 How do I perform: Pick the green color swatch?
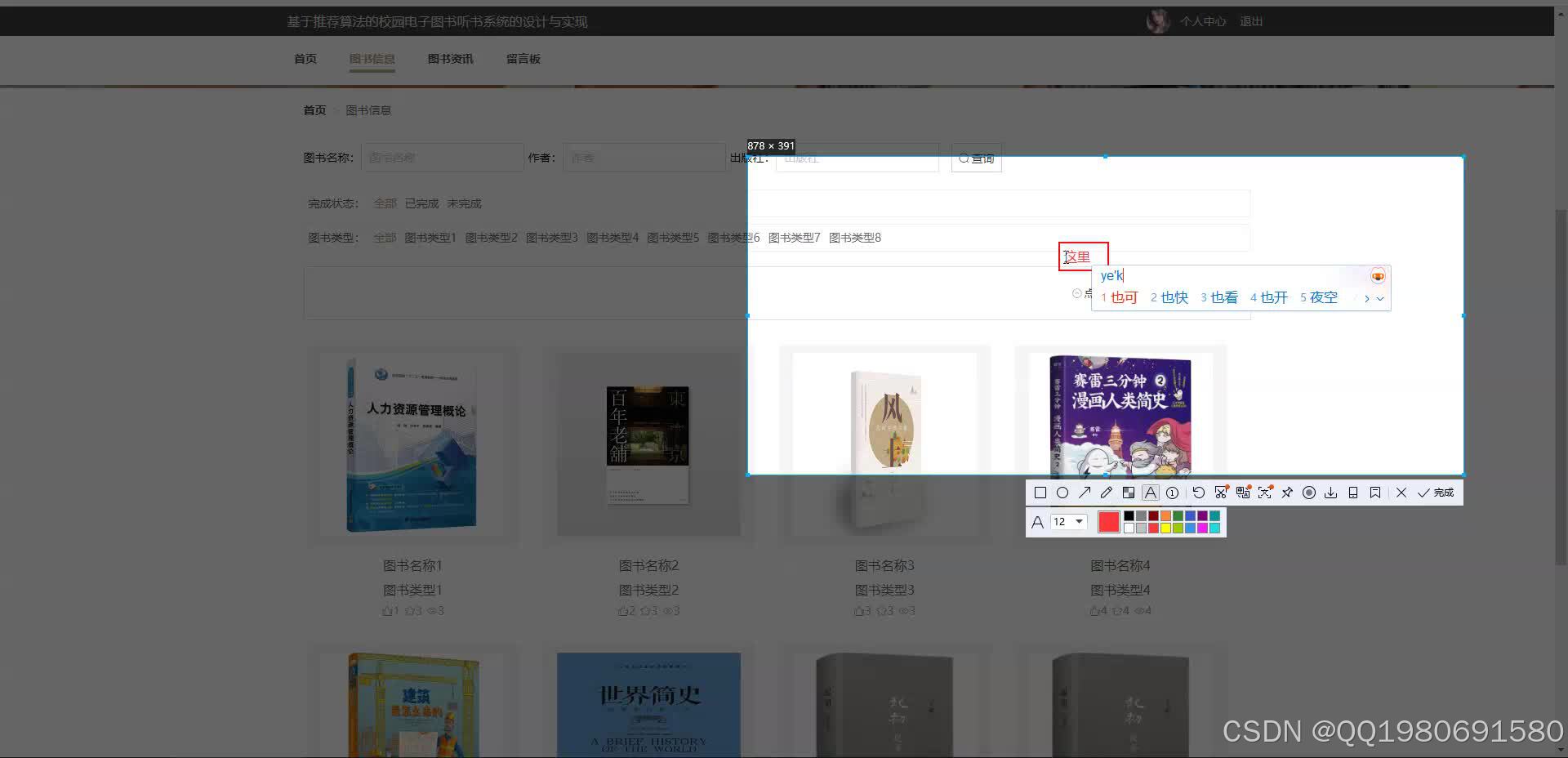pyautogui.click(x=1178, y=516)
